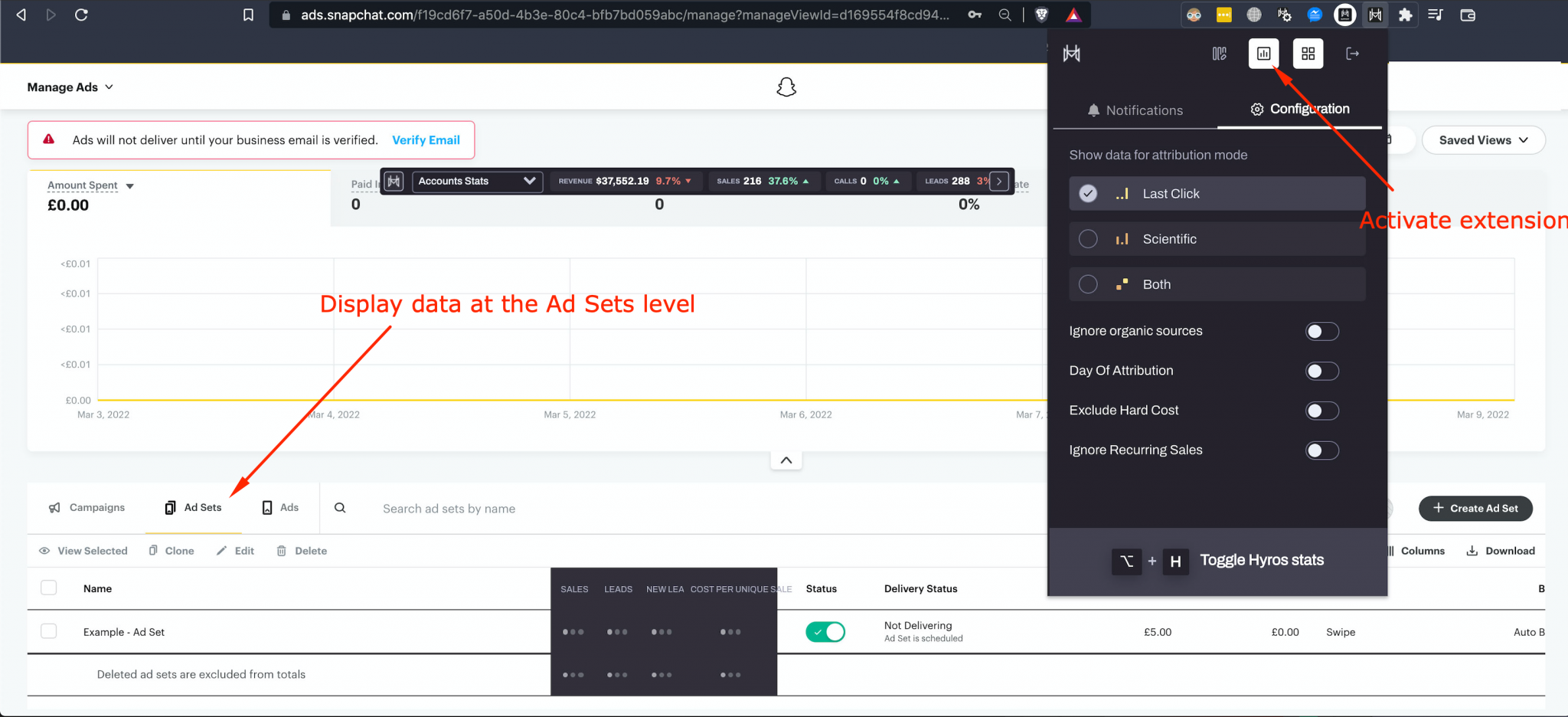Click the Create Ad Set button
This screenshot has height=717, width=1568.
pyautogui.click(x=1475, y=508)
